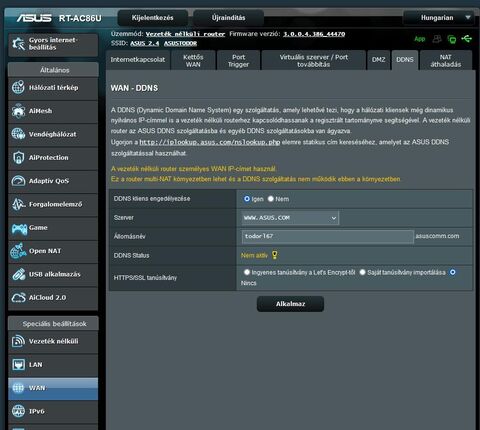Image resolution: width=480 pixels, height=430 pixels.
Task: Click the Gyors internetbeállítás wizard icon
Action: (18, 44)
